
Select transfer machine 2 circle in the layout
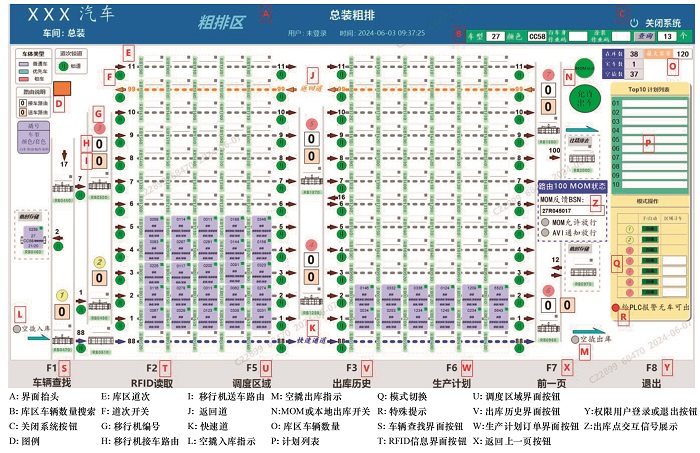(100, 262)
